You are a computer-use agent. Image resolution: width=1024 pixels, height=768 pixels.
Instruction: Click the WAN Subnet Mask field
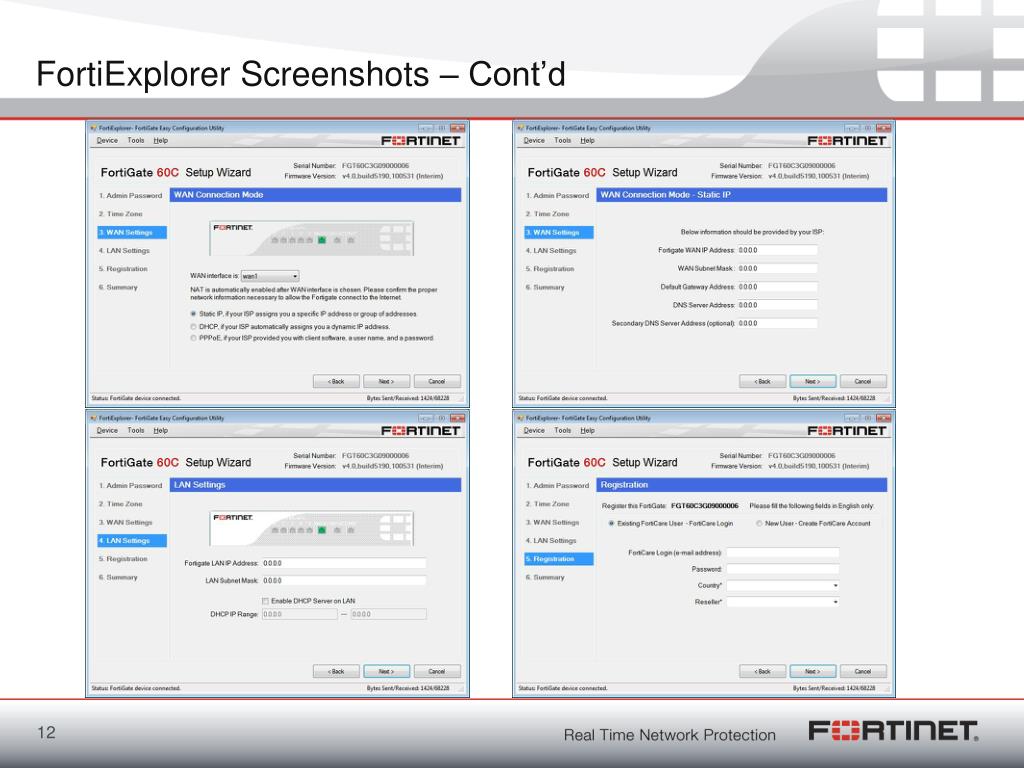[777, 268]
